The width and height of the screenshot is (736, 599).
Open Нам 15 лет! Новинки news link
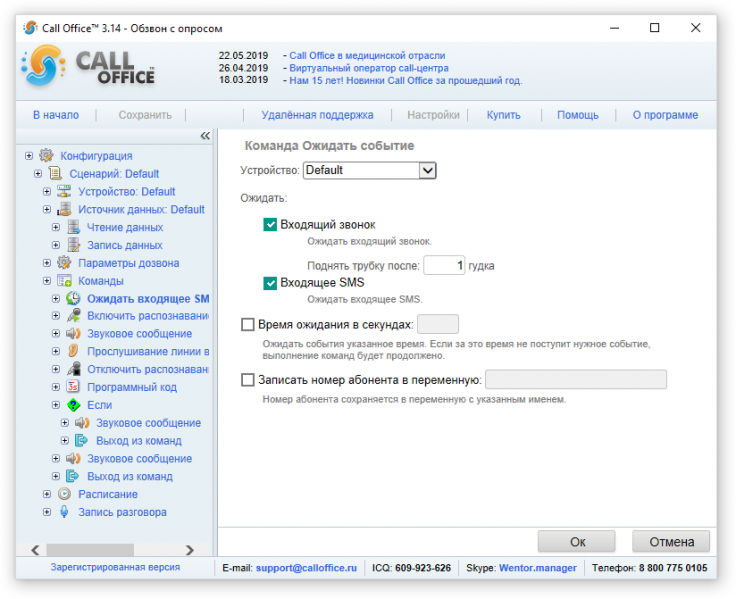pyautogui.click(x=406, y=80)
